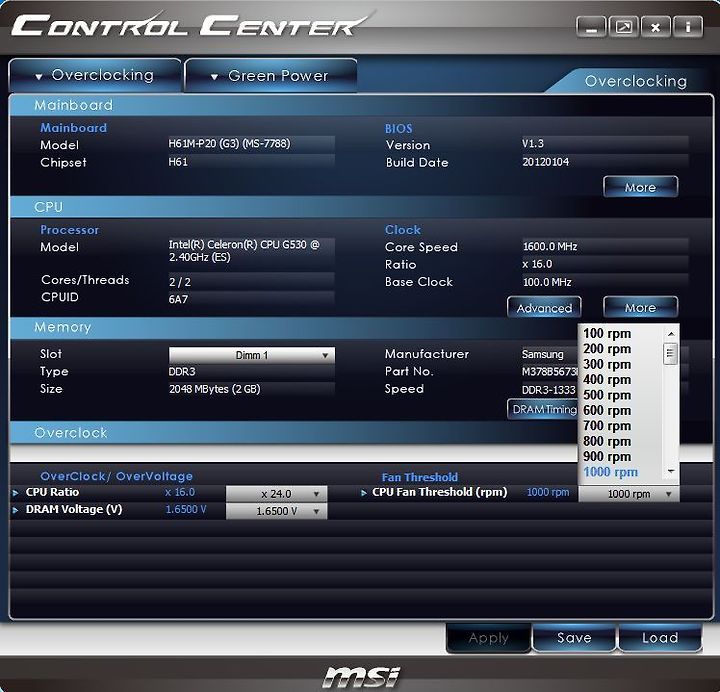Select 700 rpm from the list
Viewport: 720px width, 692px height.
(607, 426)
